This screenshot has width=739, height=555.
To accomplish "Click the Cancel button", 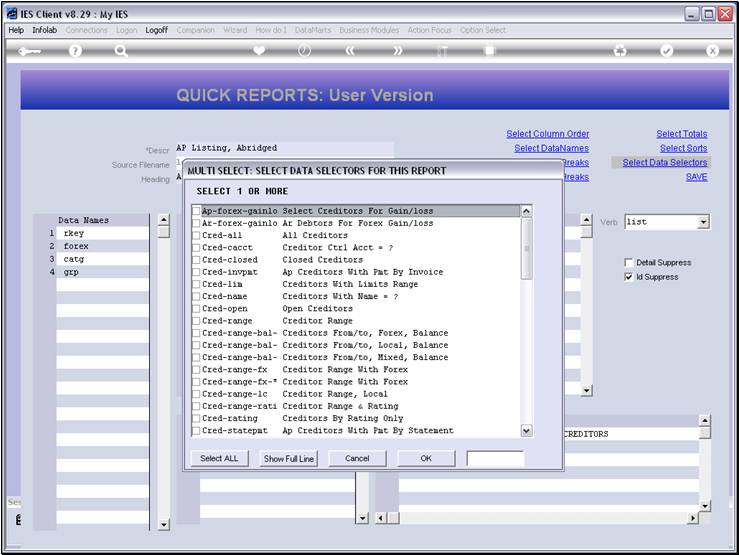I will (357, 458).
